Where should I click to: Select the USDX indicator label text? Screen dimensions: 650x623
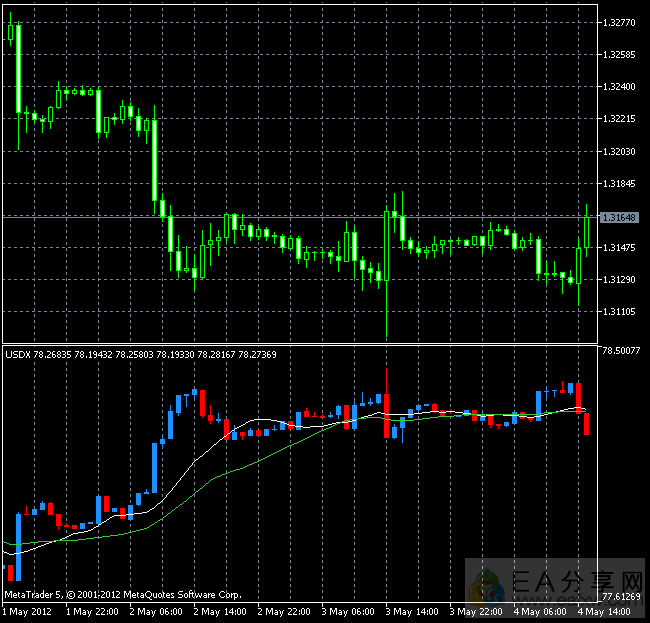pyautogui.click(x=141, y=354)
